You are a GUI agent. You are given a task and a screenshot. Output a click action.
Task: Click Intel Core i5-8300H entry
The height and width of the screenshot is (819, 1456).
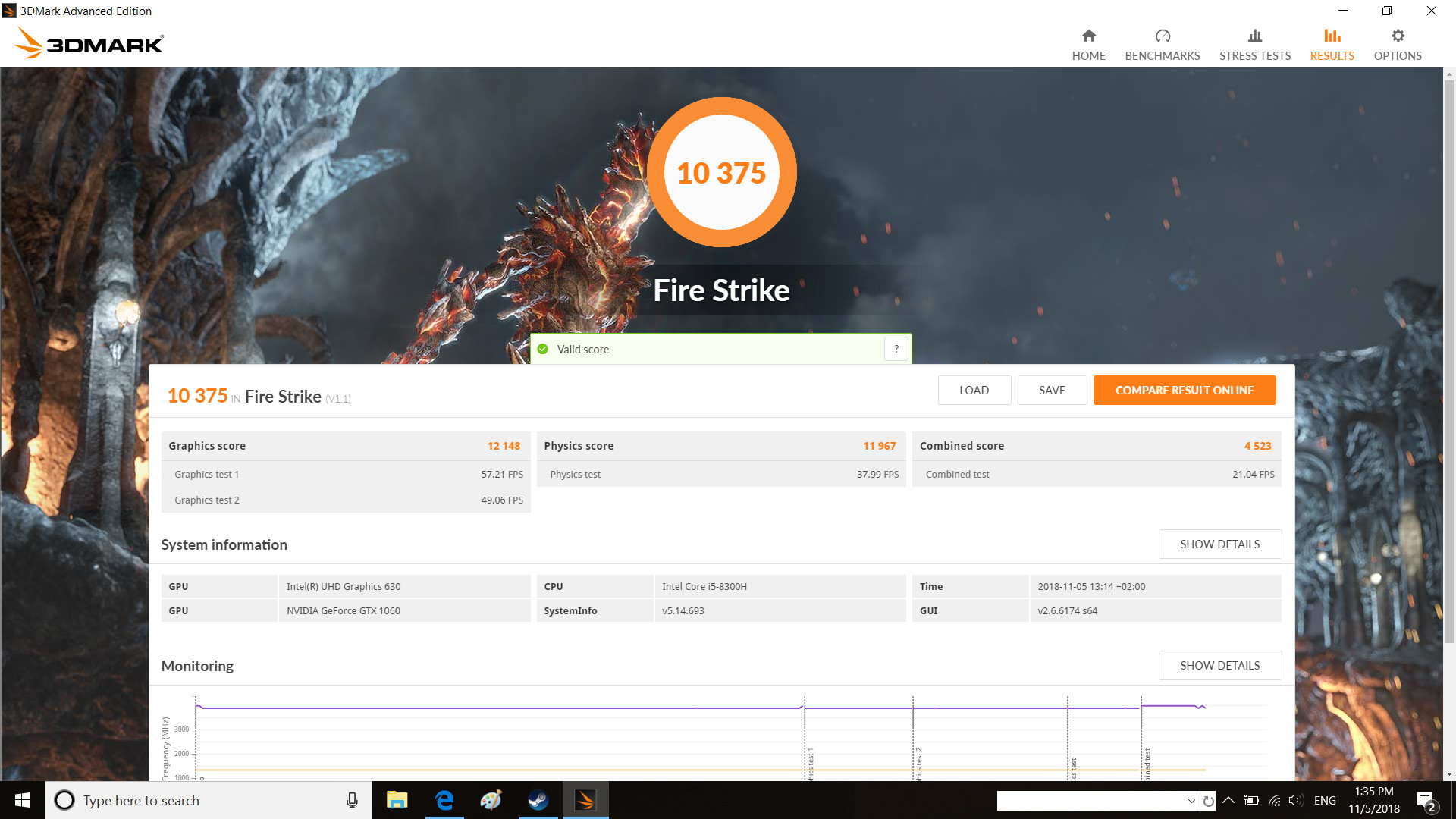point(780,587)
